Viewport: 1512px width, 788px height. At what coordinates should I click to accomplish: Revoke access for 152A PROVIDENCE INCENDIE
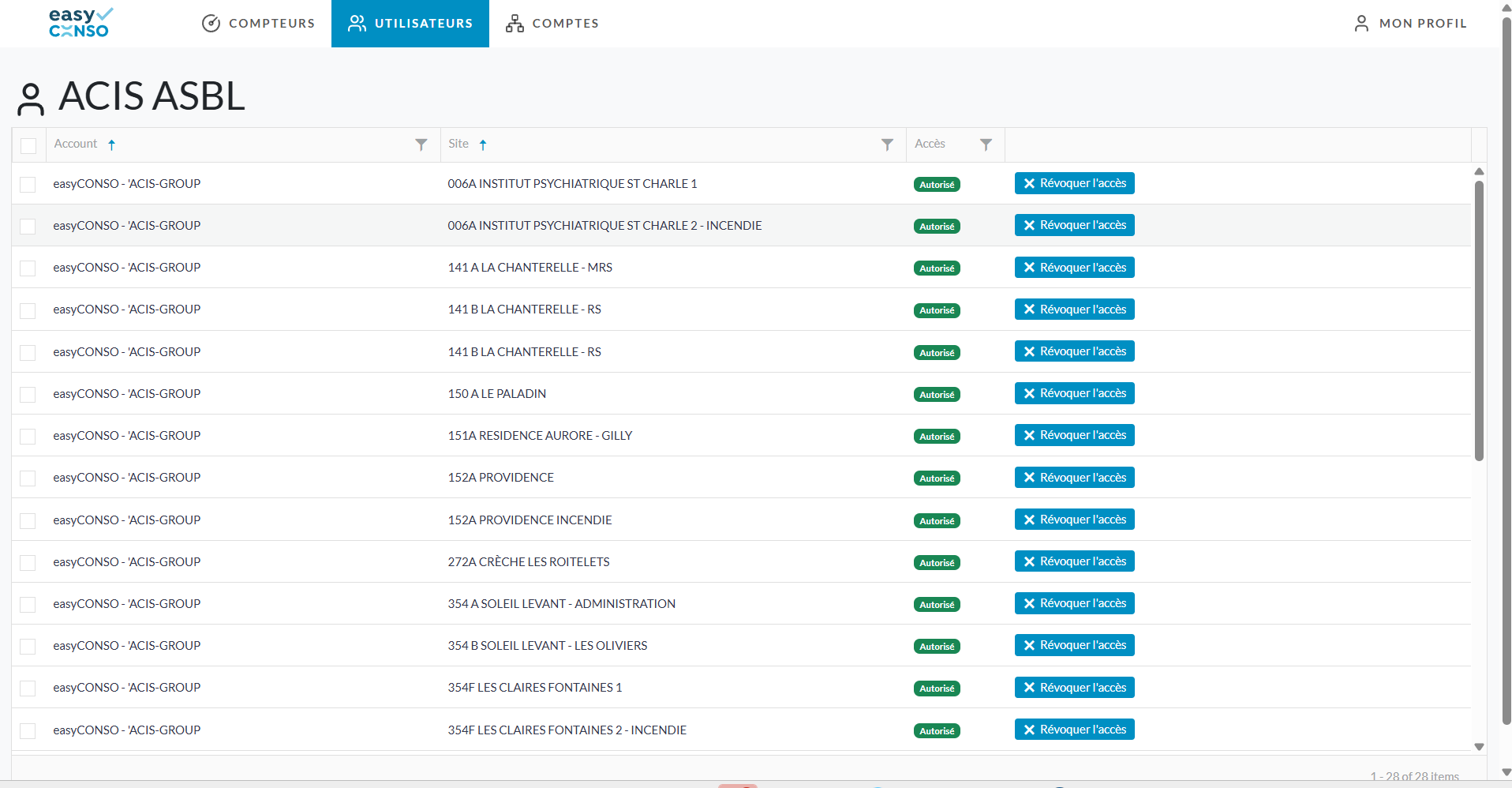pyautogui.click(x=1074, y=520)
